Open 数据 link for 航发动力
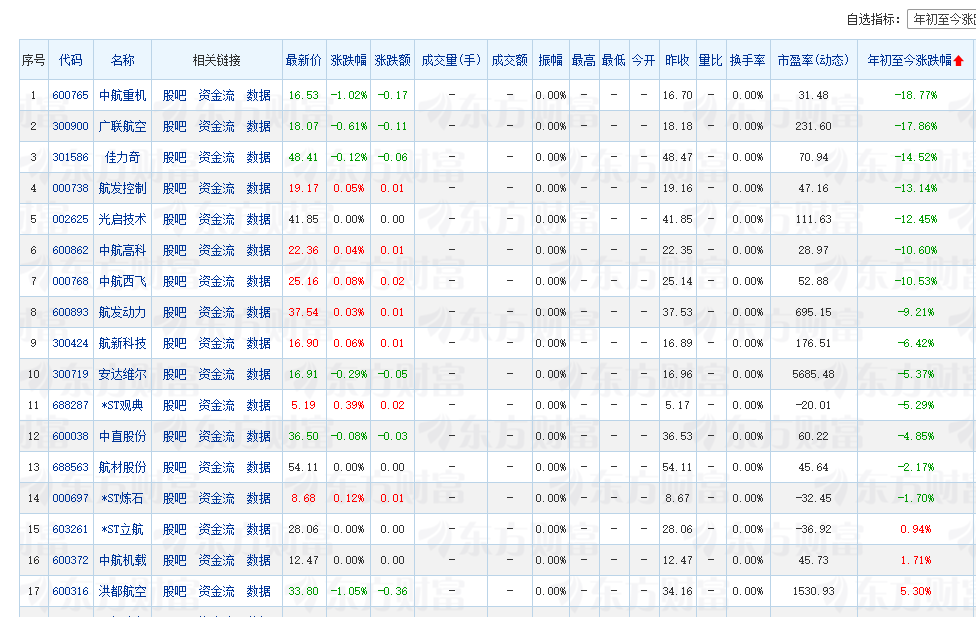The width and height of the screenshot is (976, 617). click(x=258, y=312)
